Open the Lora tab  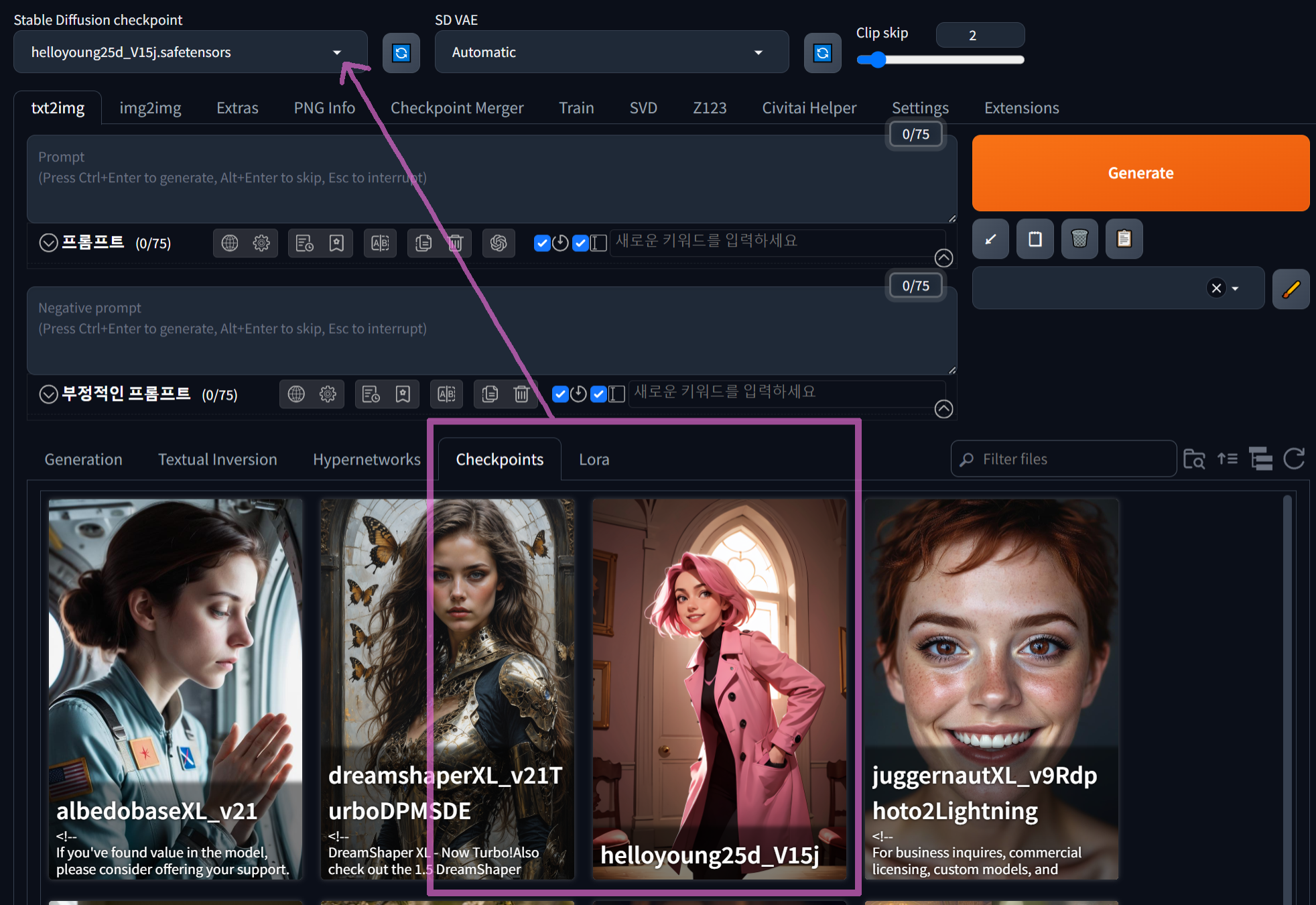pyautogui.click(x=594, y=460)
